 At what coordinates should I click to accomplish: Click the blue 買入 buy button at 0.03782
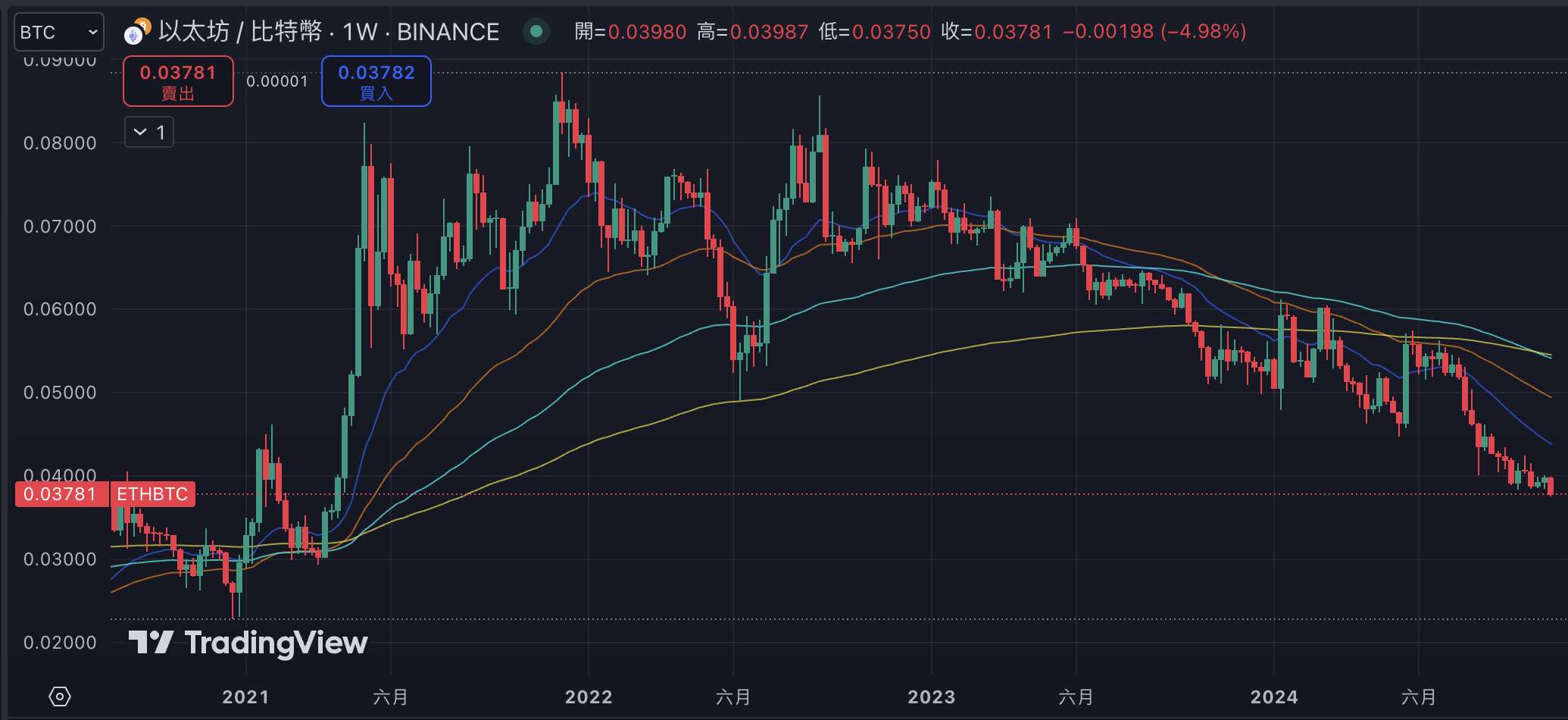click(x=376, y=81)
